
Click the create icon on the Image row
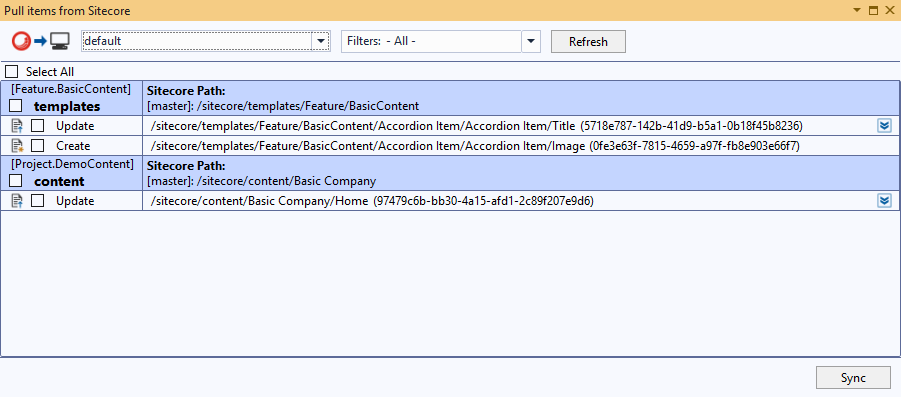pyautogui.click(x=17, y=146)
